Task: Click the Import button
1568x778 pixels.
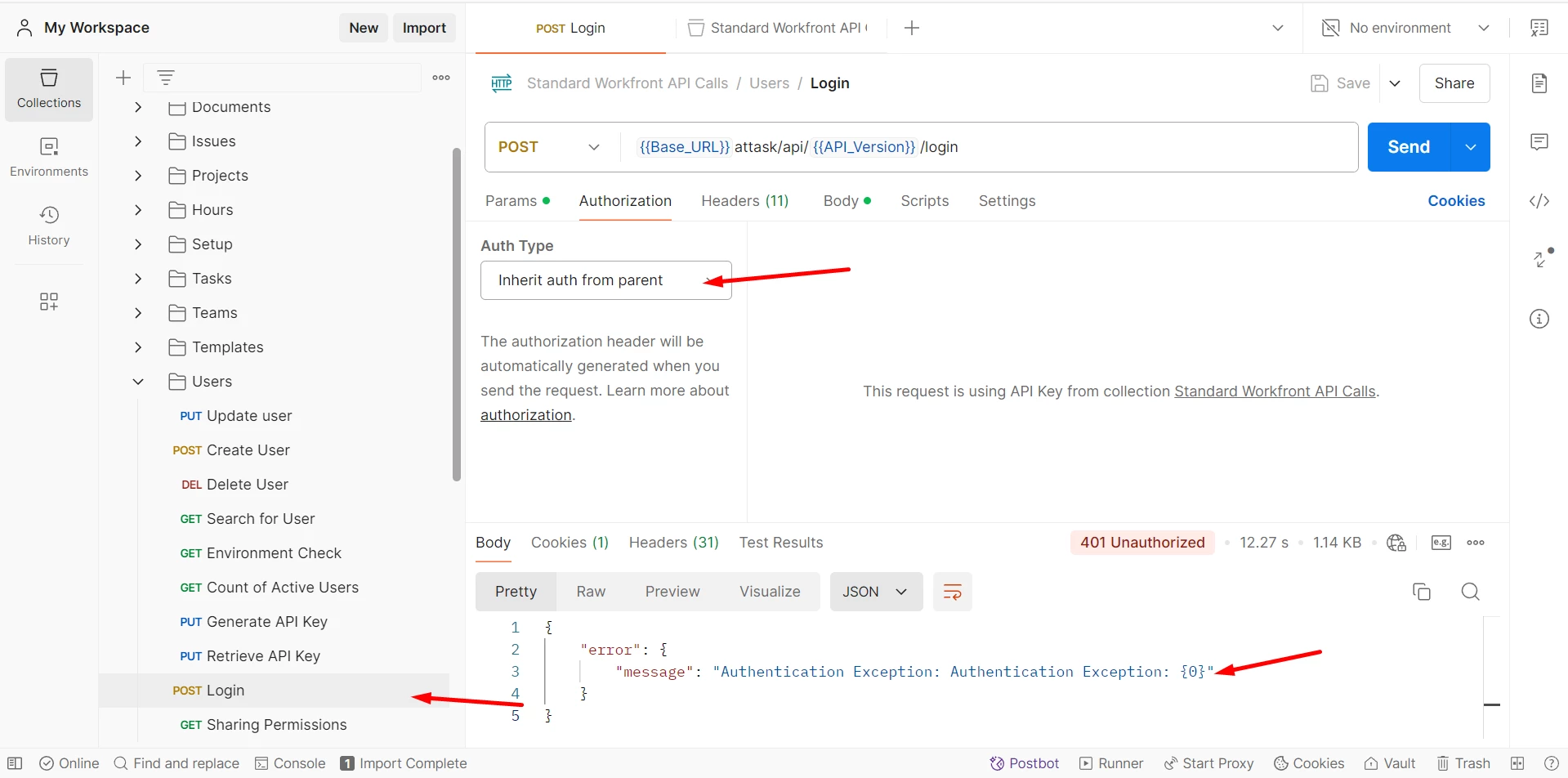Action: pos(424,28)
